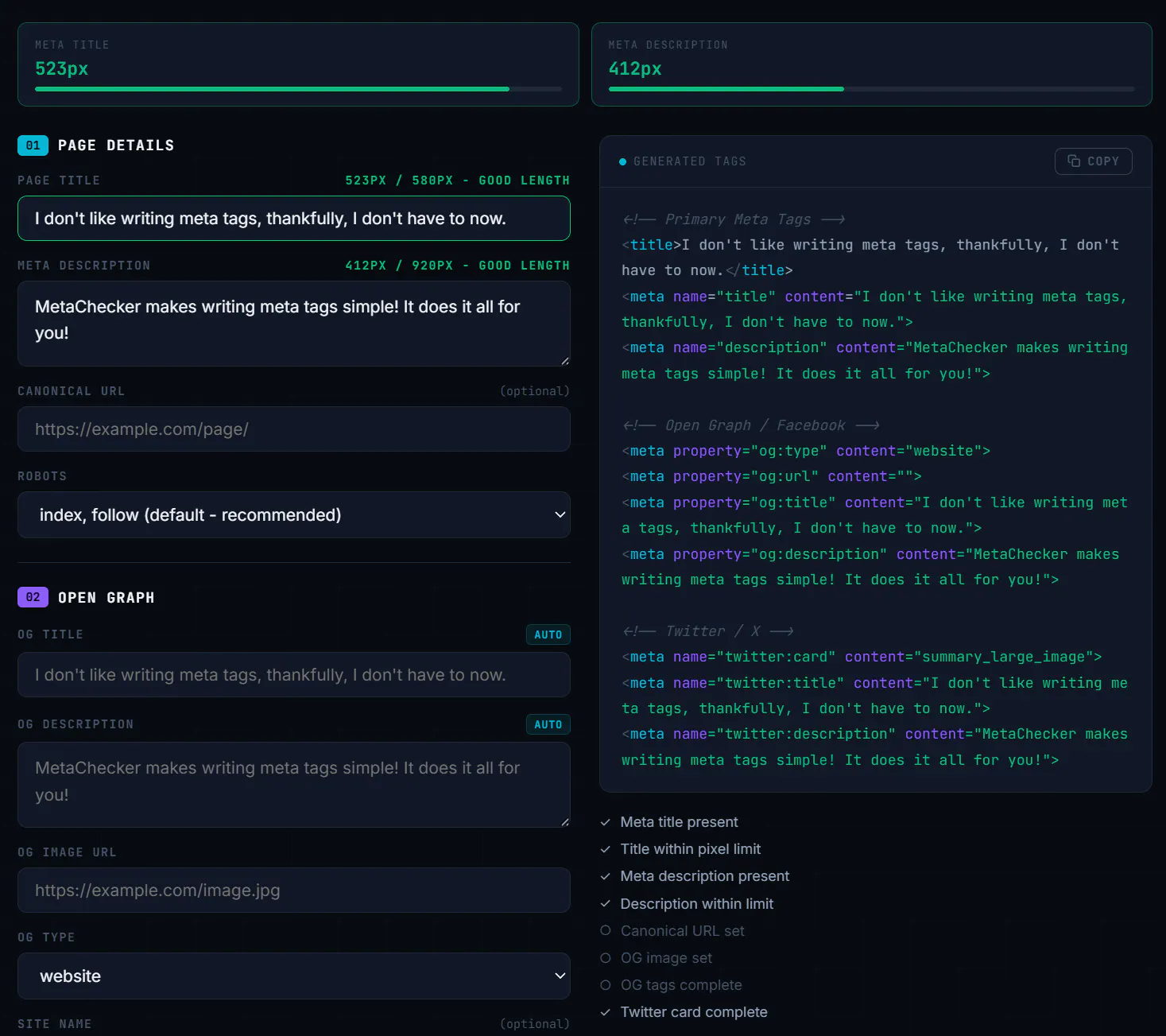Click the Copy generated tags button
The height and width of the screenshot is (1036, 1166).
1093,161
